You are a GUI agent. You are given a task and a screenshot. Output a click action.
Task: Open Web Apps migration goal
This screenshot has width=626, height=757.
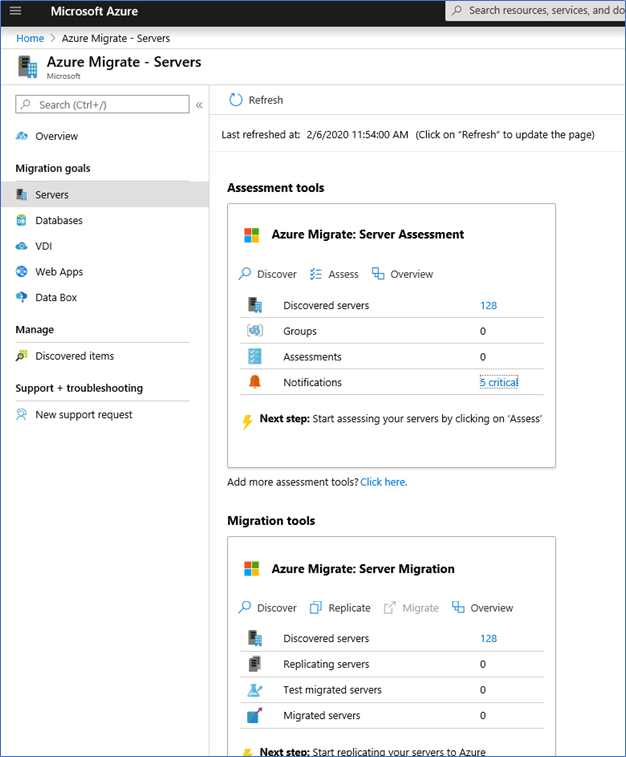(x=59, y=272)
